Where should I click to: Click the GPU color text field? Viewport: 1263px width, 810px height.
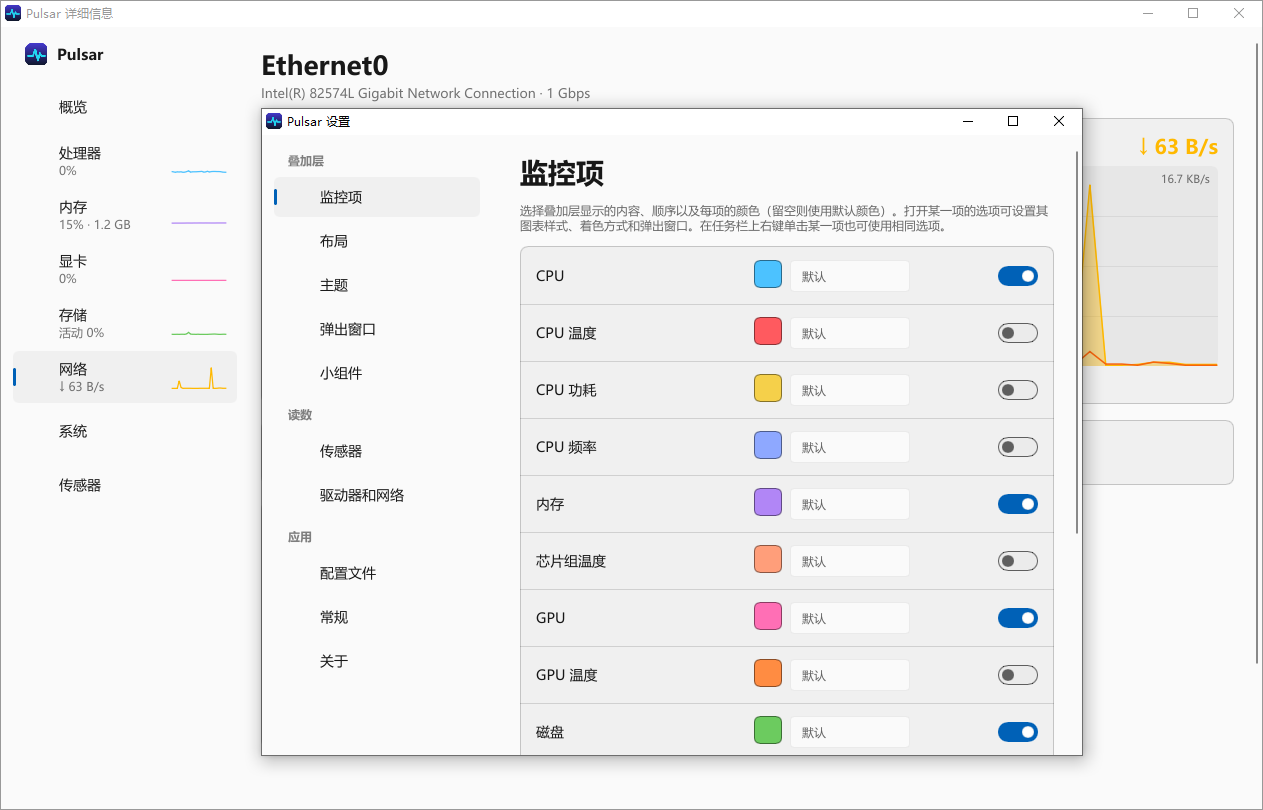point(850,618)
